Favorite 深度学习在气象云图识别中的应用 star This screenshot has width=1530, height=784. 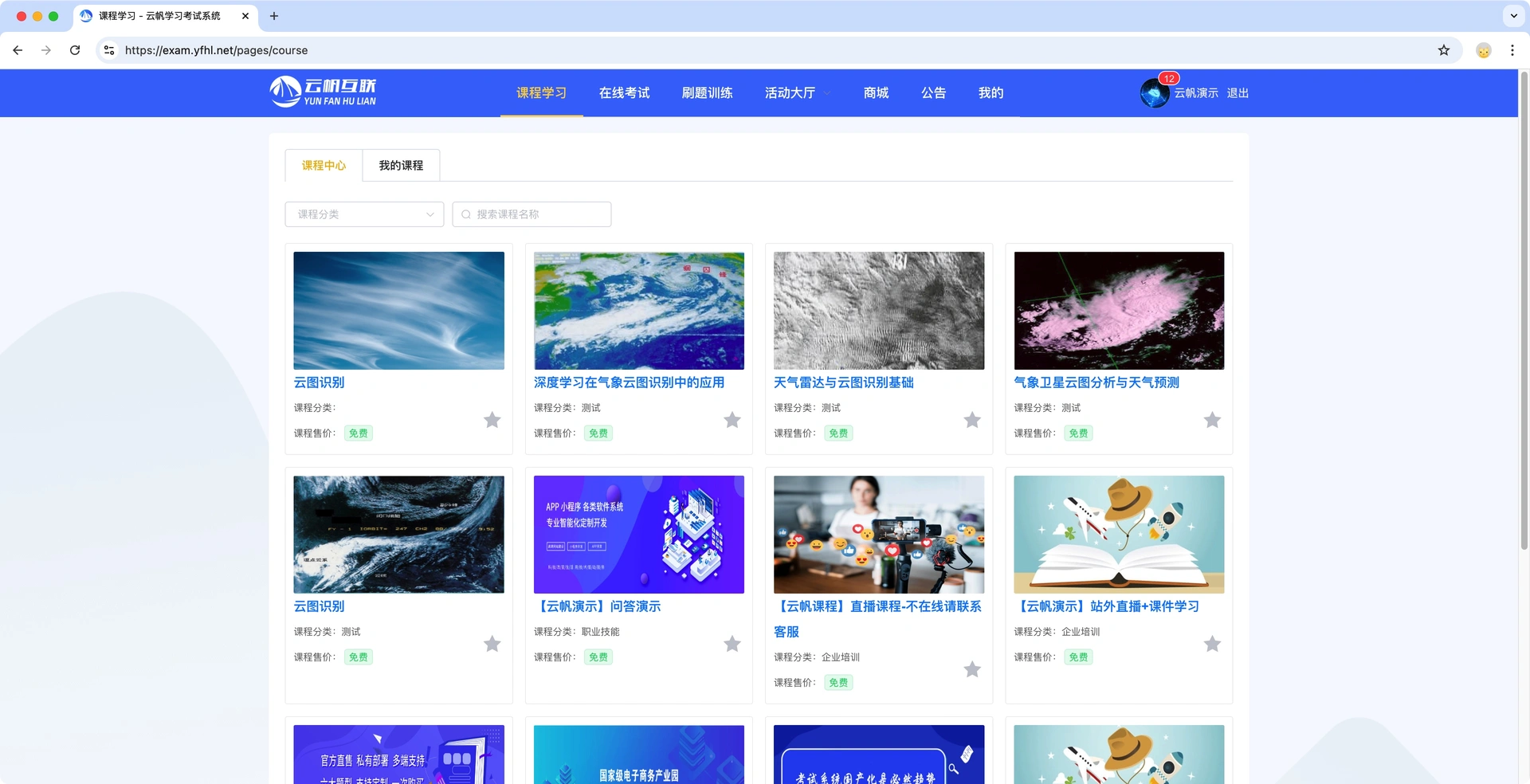[x=732, y=420]
